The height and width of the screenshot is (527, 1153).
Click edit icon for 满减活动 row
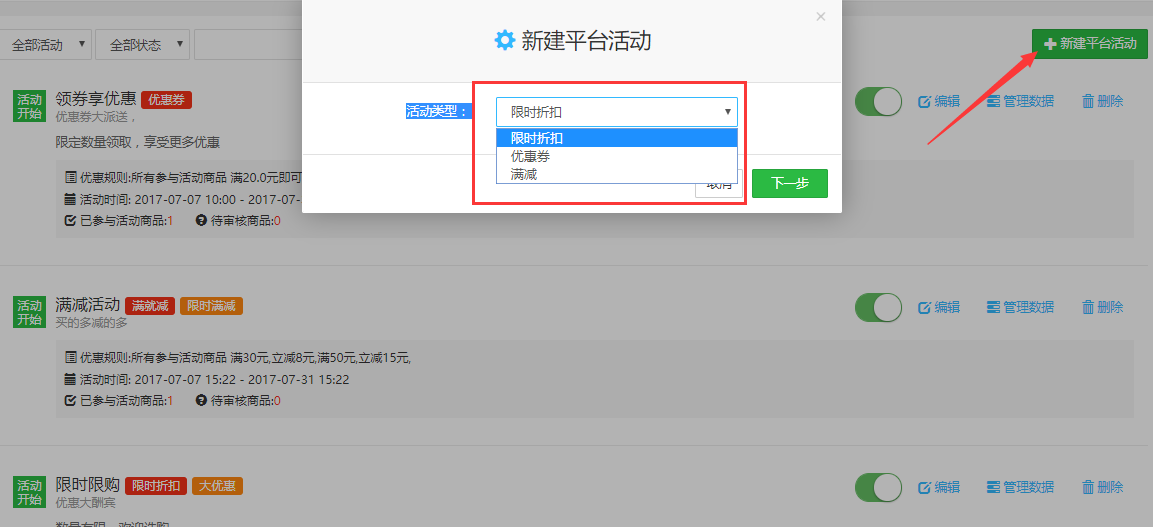click(925, 307)
